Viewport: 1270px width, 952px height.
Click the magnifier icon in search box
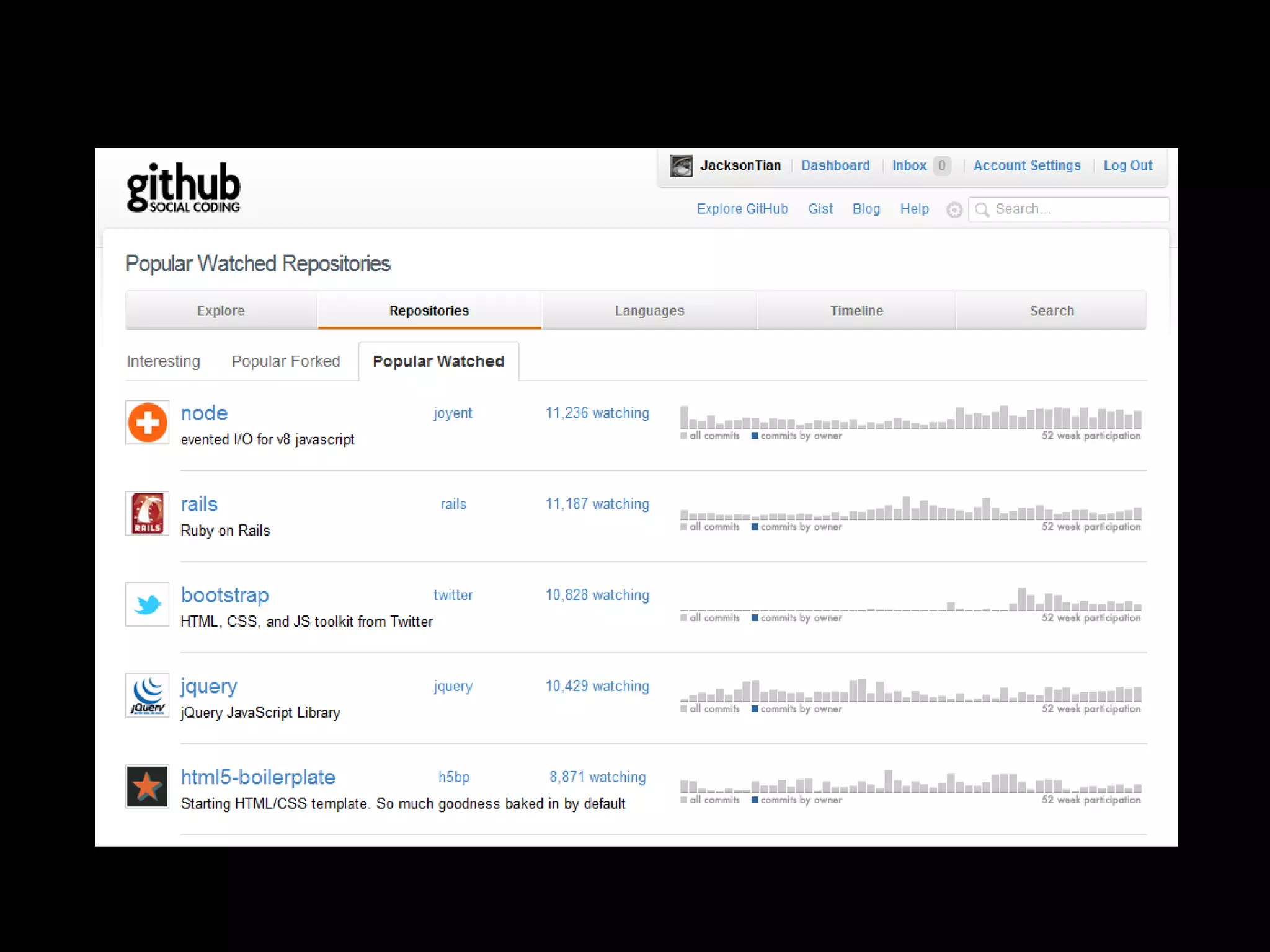(x=982, y=210)
